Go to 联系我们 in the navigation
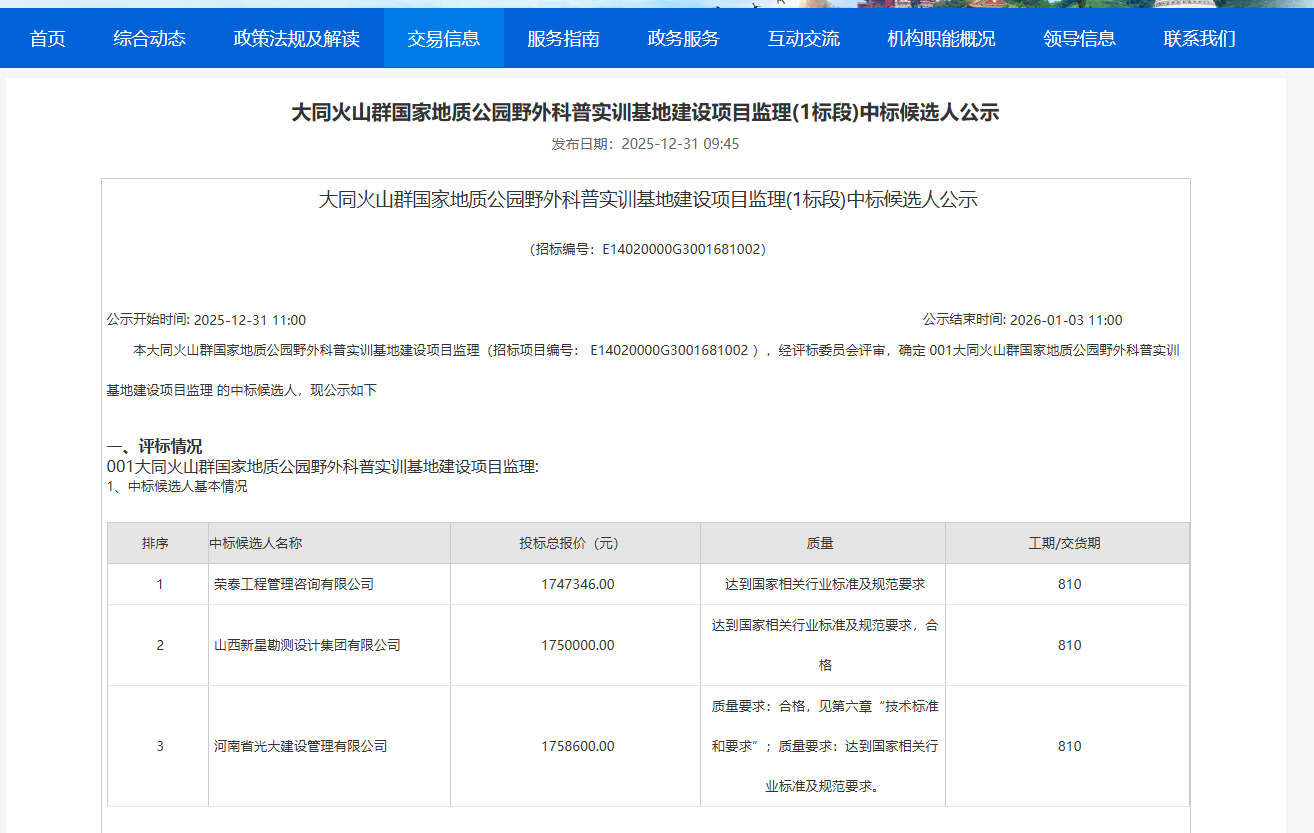This screenshot has width=1314, height=833. pos(1199,39)
